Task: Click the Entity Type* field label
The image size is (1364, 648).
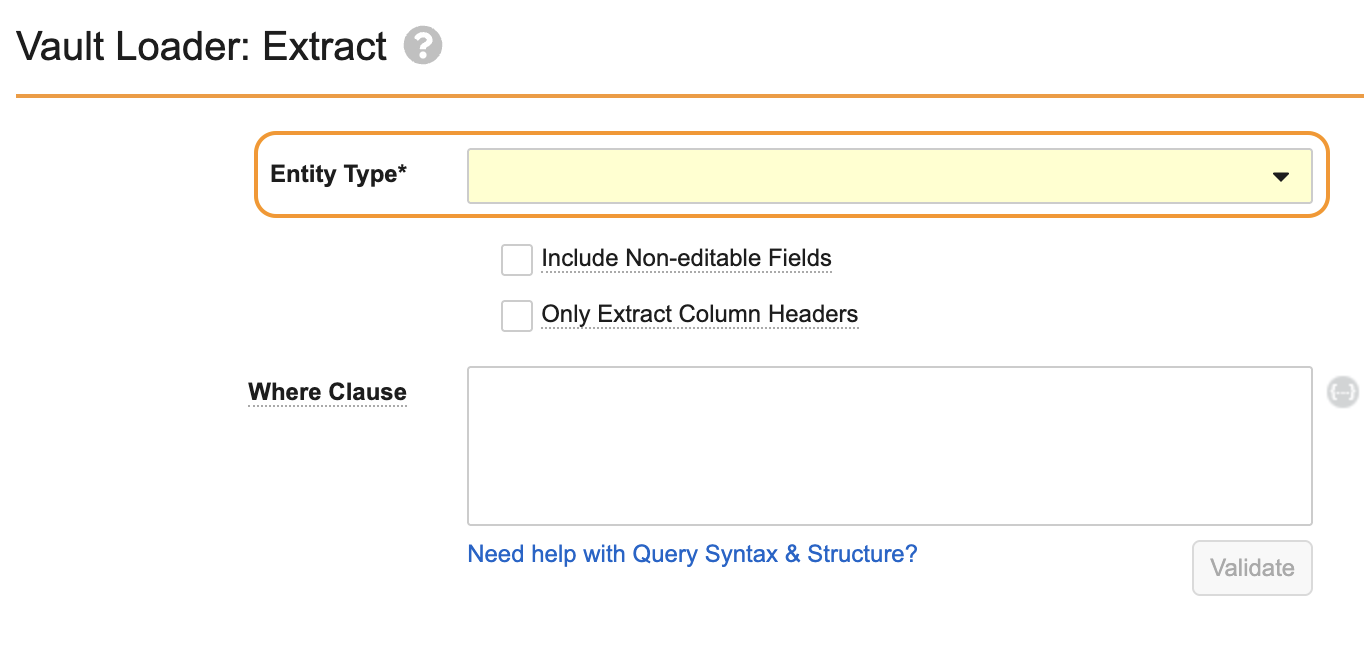Action: click(x=339, y=174)
